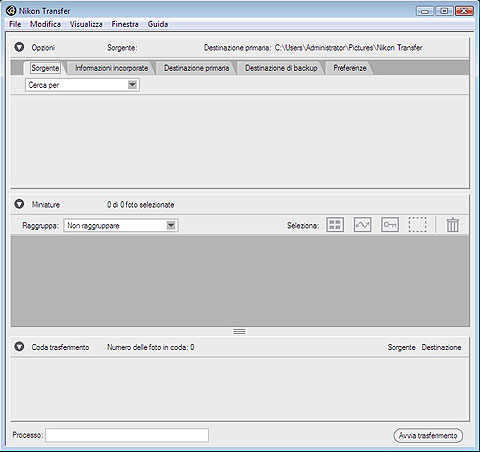
Task: Click the Processo progress field
Action: click(127, 435)
